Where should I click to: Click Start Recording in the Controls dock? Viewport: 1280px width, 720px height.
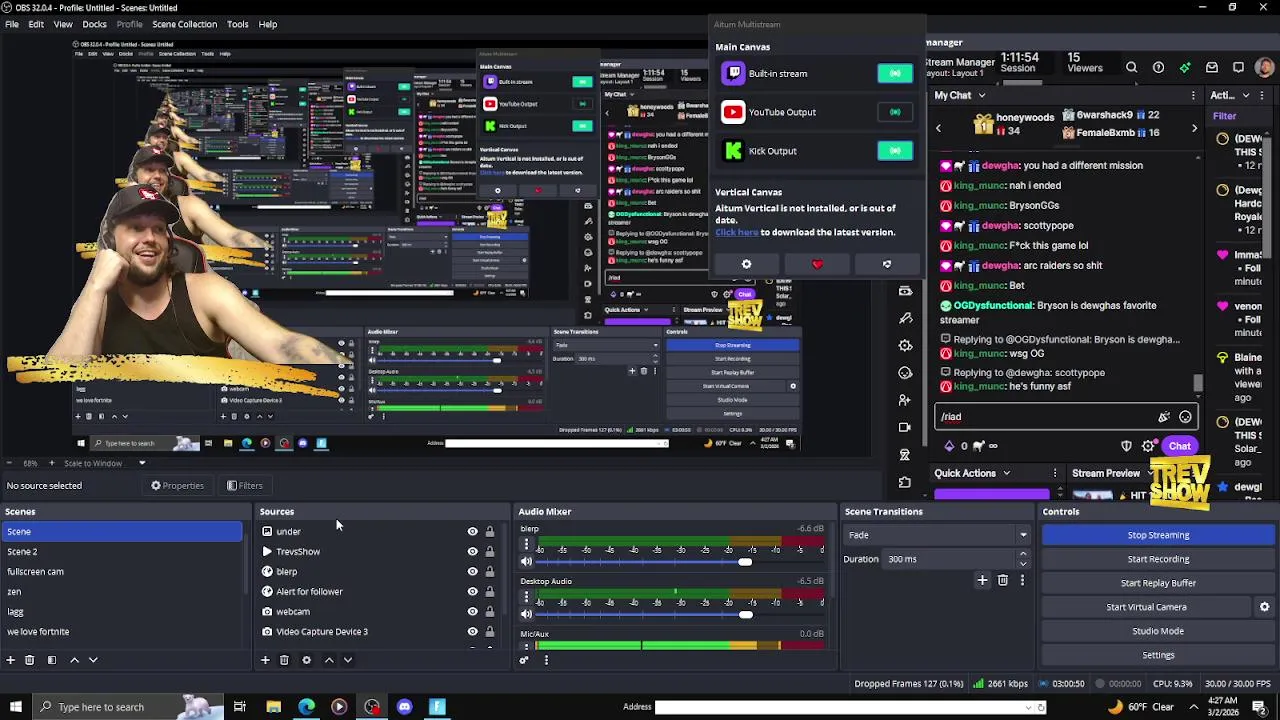[1158, 559]
